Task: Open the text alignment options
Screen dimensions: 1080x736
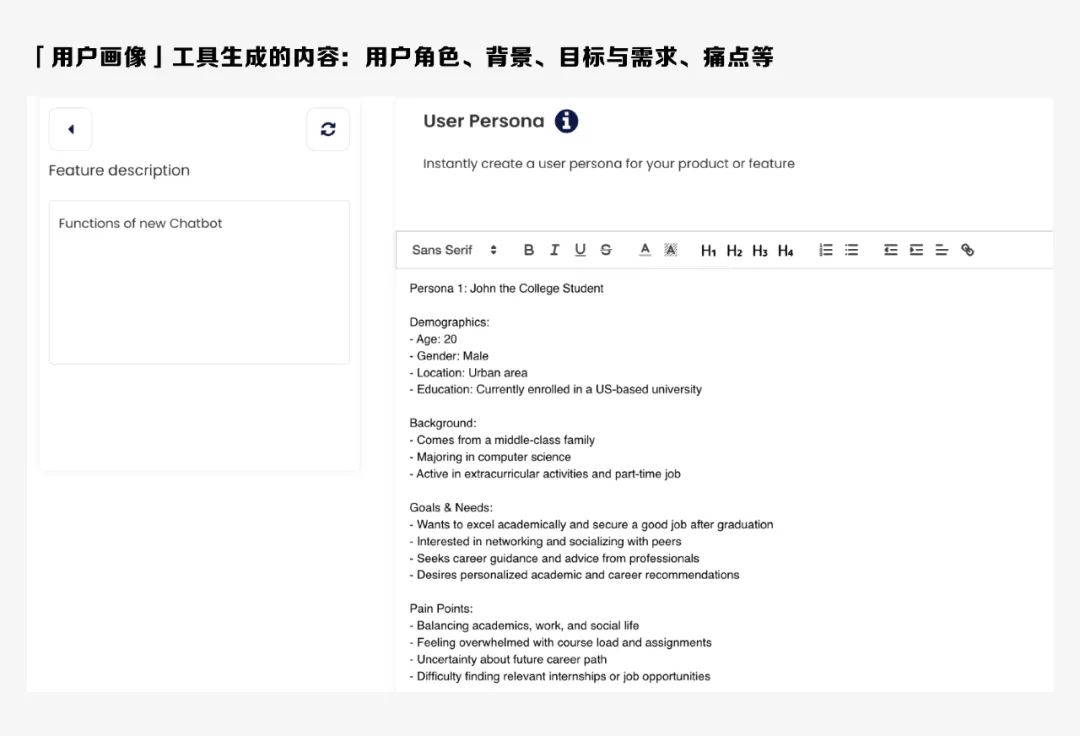Action: (940, 250)
